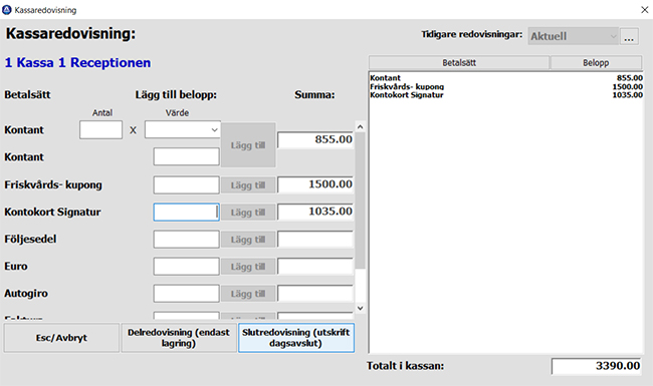Click the Autogiro amount field
The height and width of the screenshot is (386, 653).
(x=186, y=294)
